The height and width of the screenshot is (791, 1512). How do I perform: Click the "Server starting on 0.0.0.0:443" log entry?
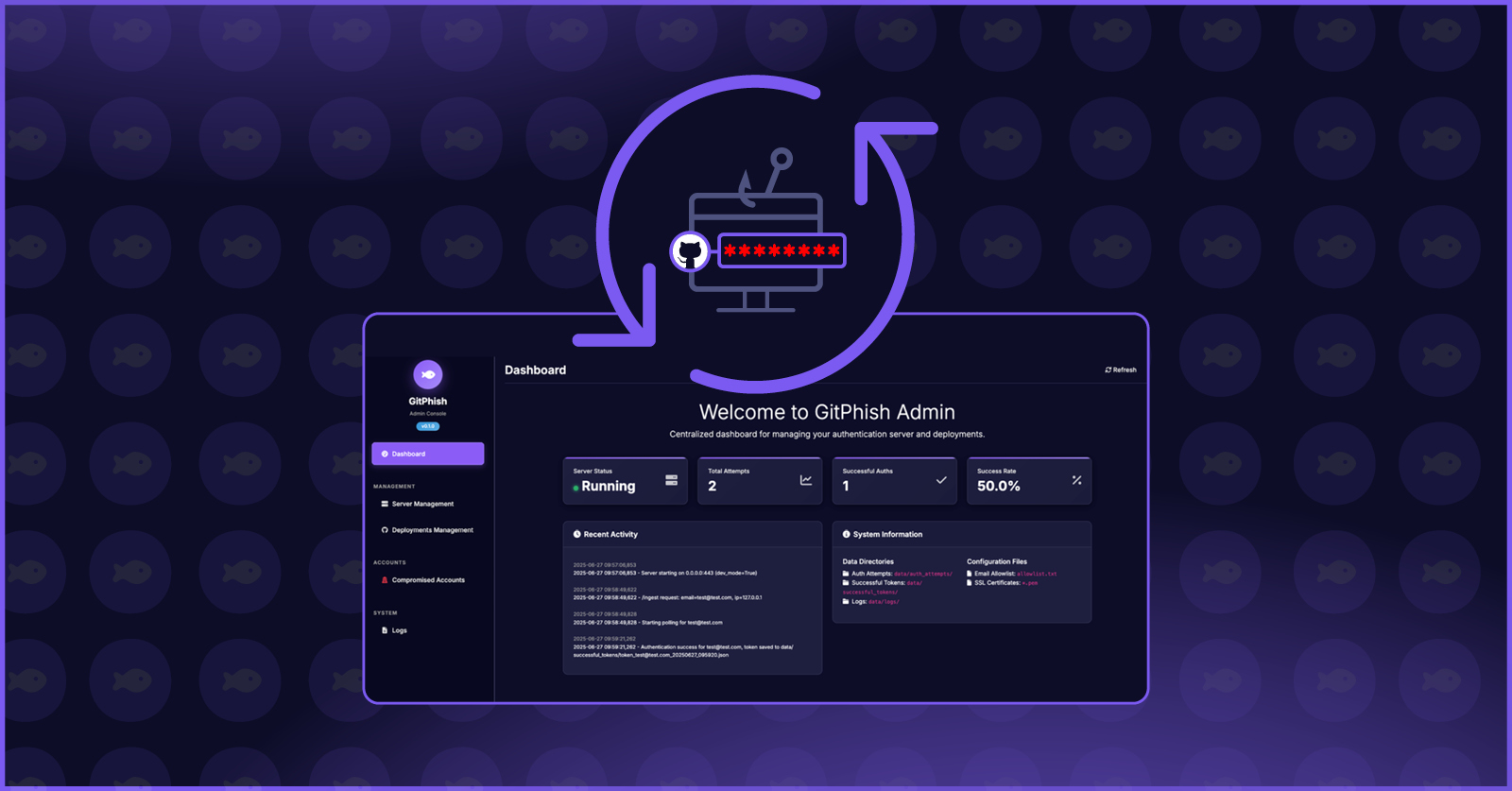pos(665,573)
